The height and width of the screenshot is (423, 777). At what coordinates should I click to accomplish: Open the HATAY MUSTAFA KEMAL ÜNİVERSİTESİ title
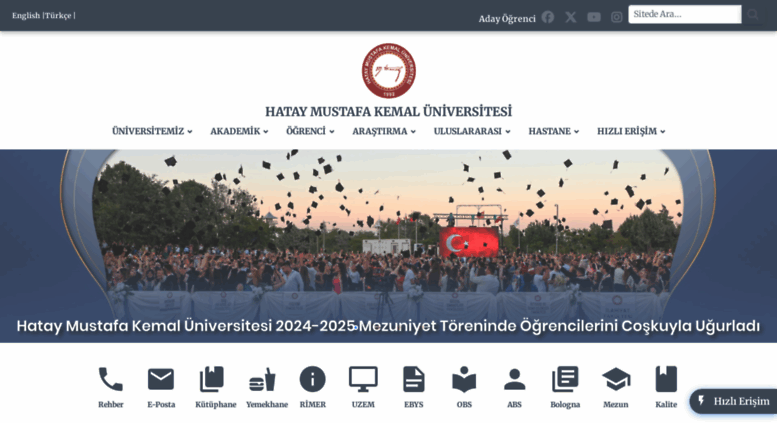point(388,111)
